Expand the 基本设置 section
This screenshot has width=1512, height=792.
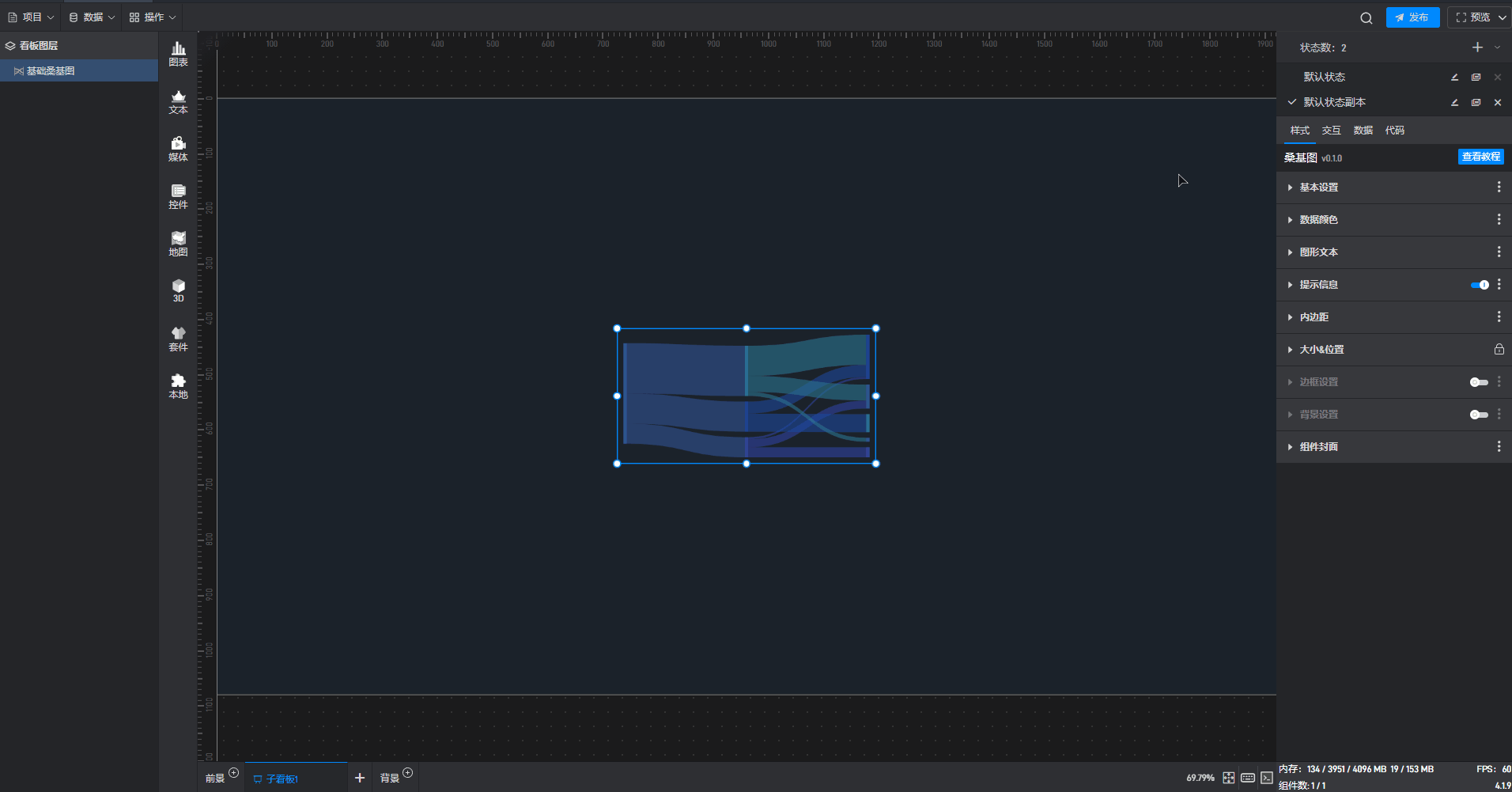pos(1318,188)
